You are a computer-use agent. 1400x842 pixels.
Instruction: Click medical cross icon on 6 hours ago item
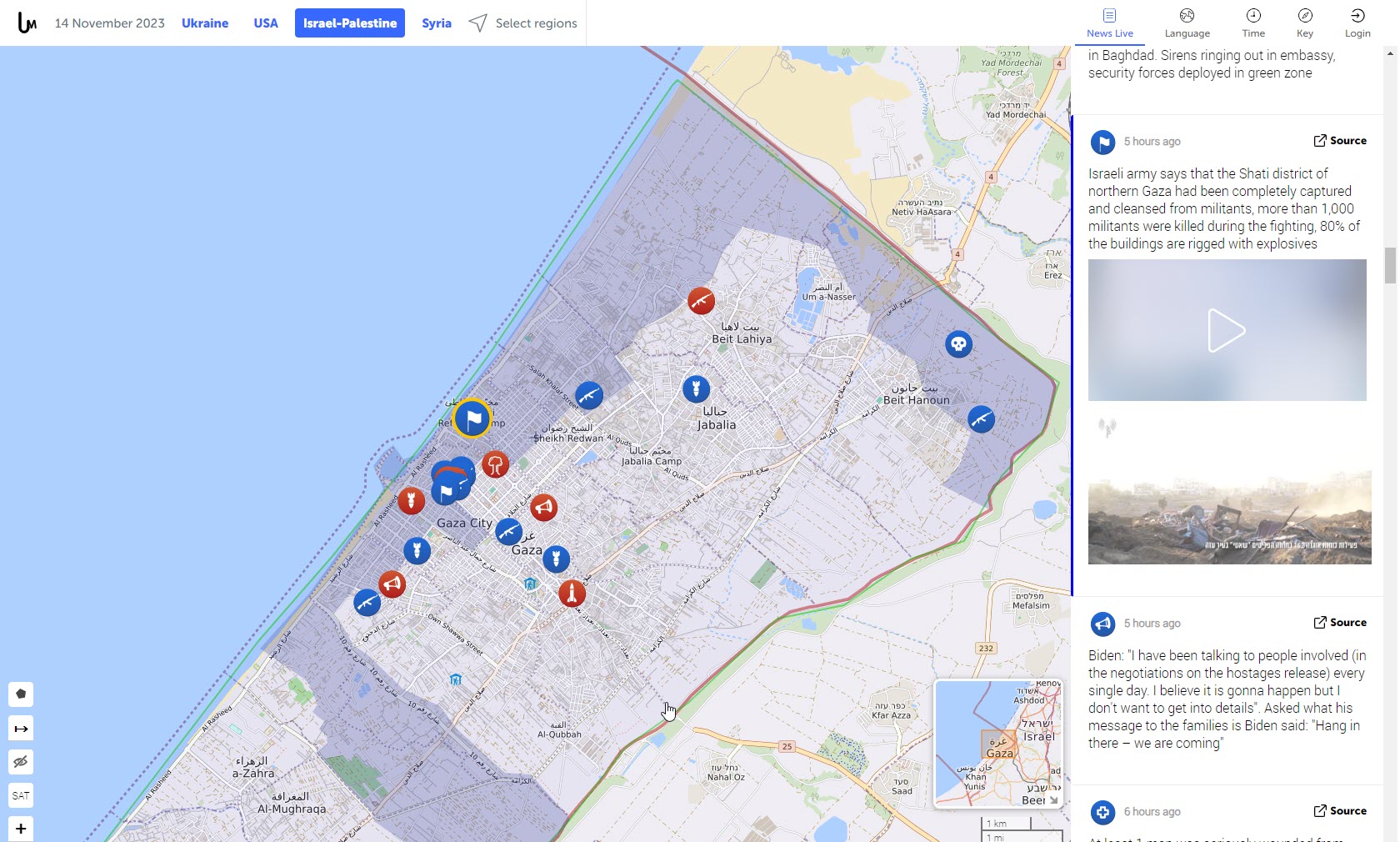pos(1102,812)
